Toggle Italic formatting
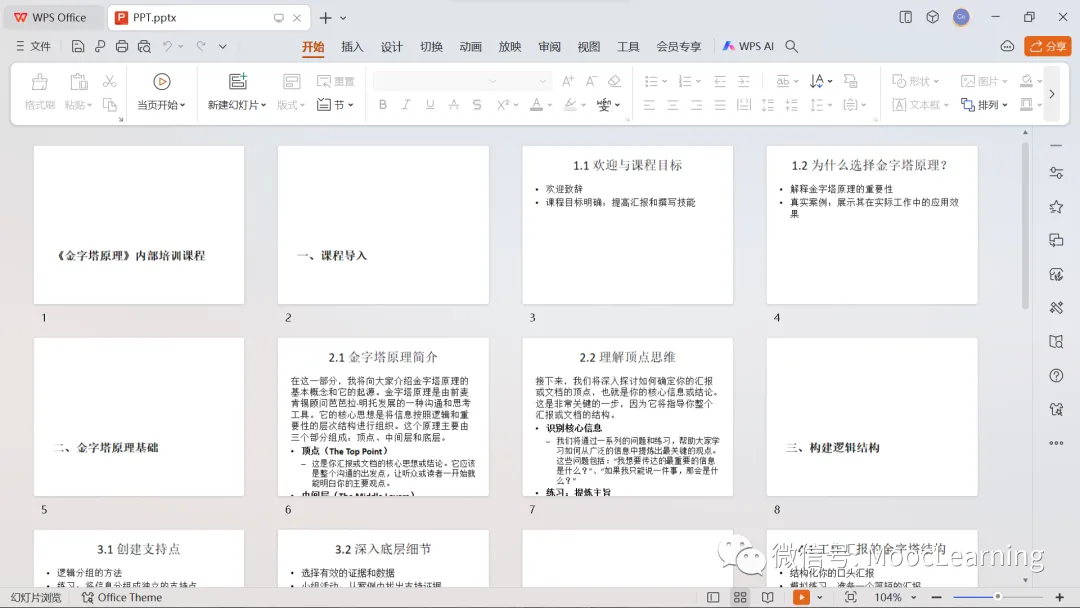The height and width of the screenshot is (608, 1080). coord(406,105)
